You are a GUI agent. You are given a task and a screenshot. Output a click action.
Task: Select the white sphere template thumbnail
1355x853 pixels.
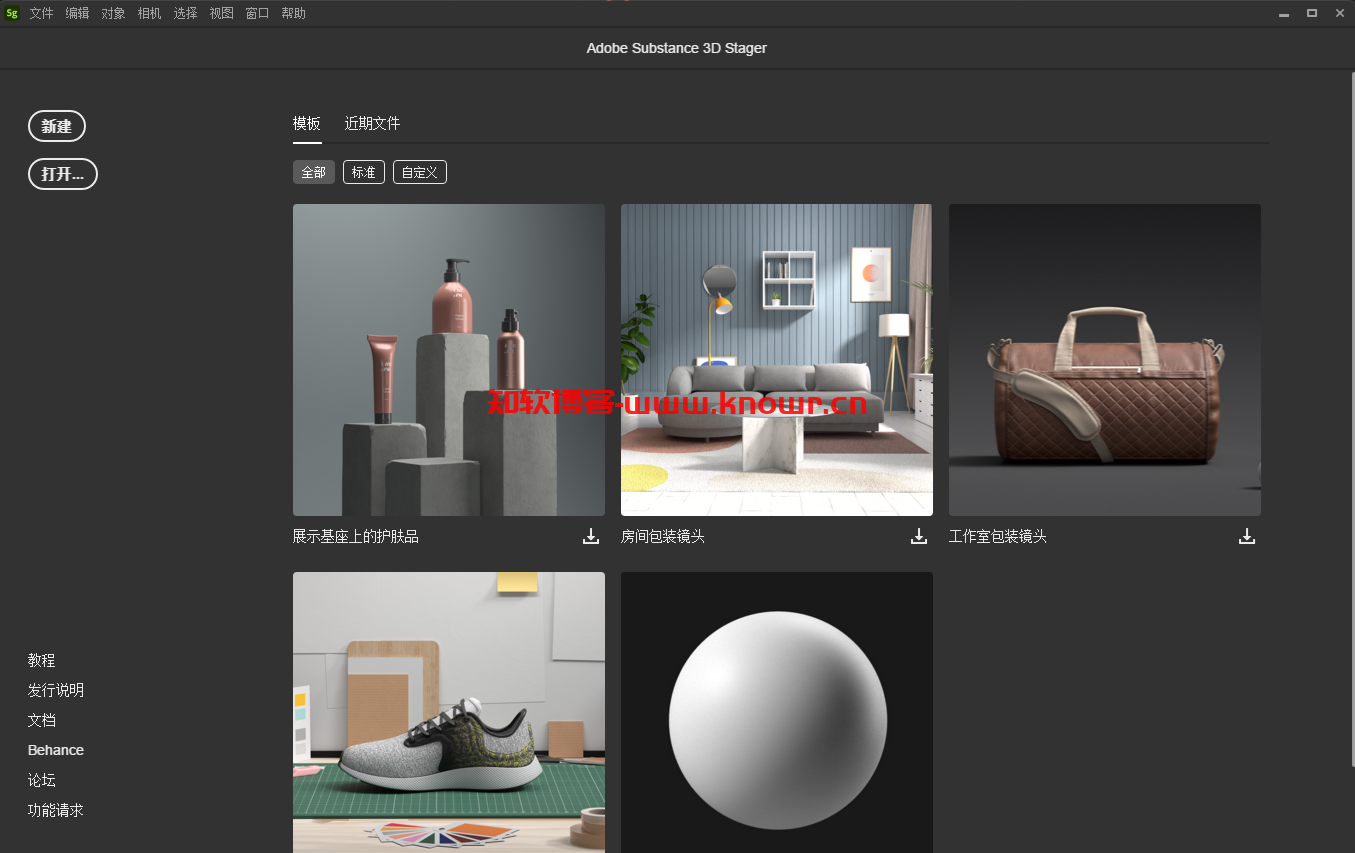777,712
